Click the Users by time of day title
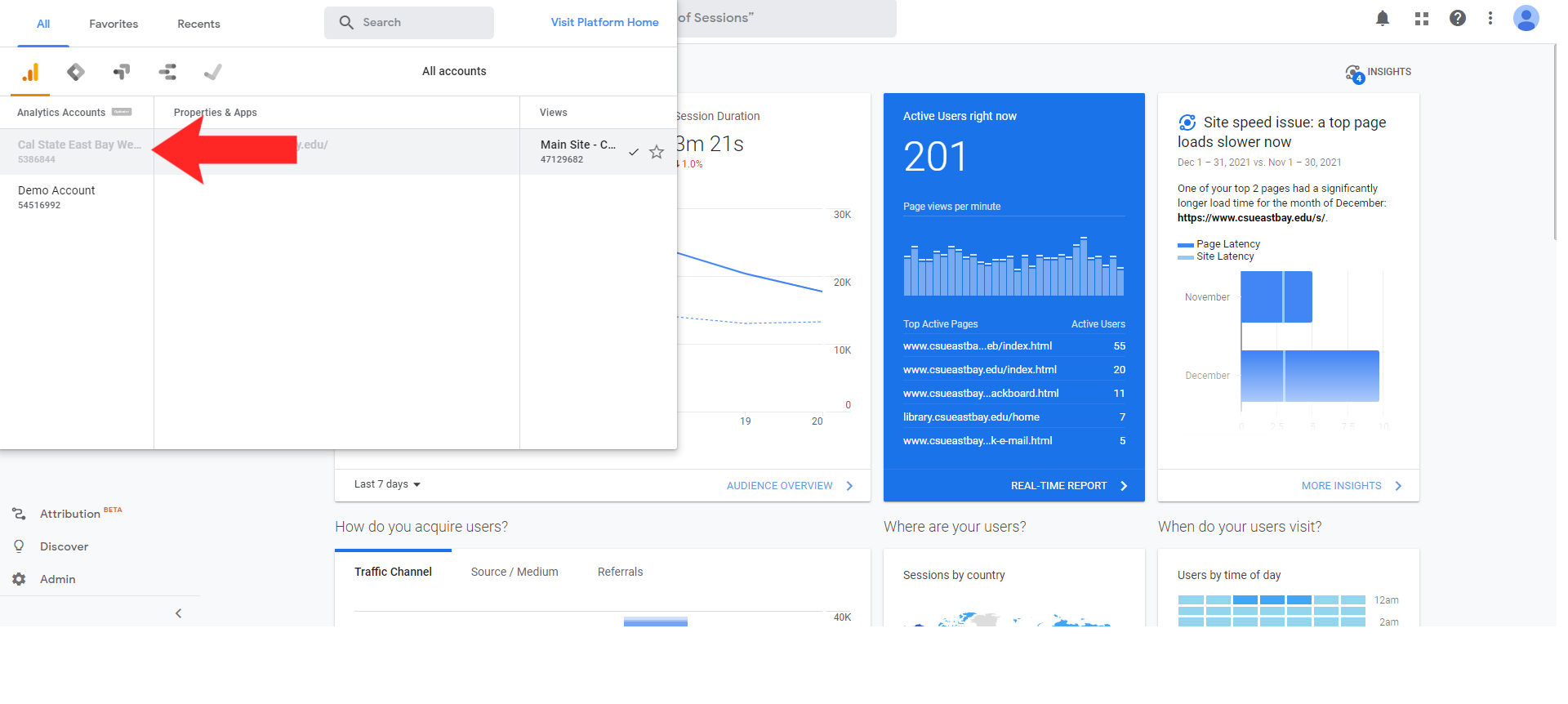 pyautogui.click(x=1229, y=575)
